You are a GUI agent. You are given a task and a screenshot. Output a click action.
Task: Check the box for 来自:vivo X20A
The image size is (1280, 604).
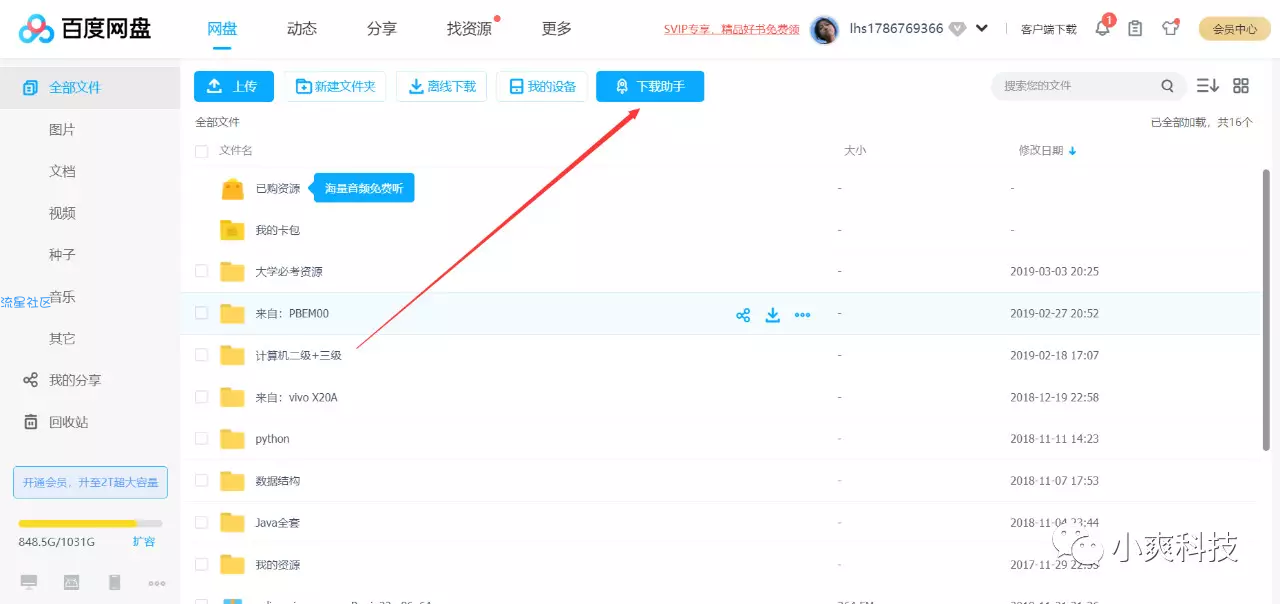202,397
